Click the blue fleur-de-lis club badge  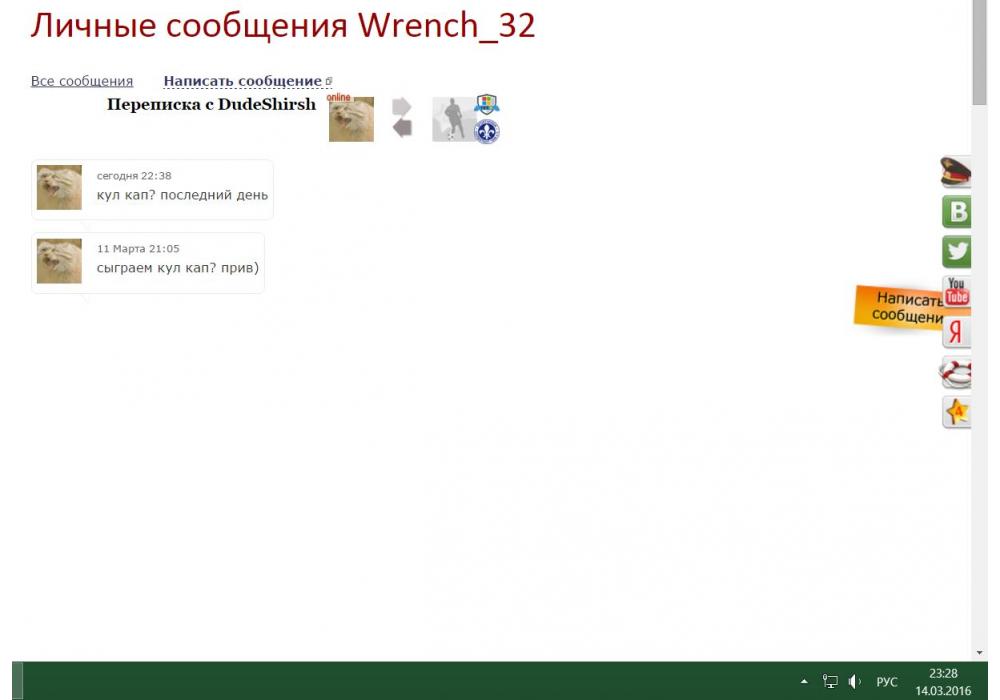click(x=487, y=131)
